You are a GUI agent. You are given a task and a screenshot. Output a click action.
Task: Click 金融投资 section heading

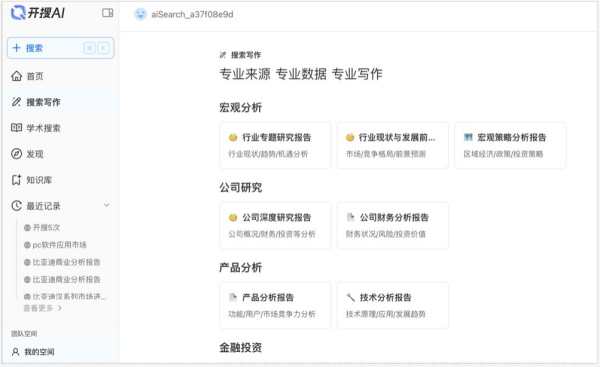[240, 347]
